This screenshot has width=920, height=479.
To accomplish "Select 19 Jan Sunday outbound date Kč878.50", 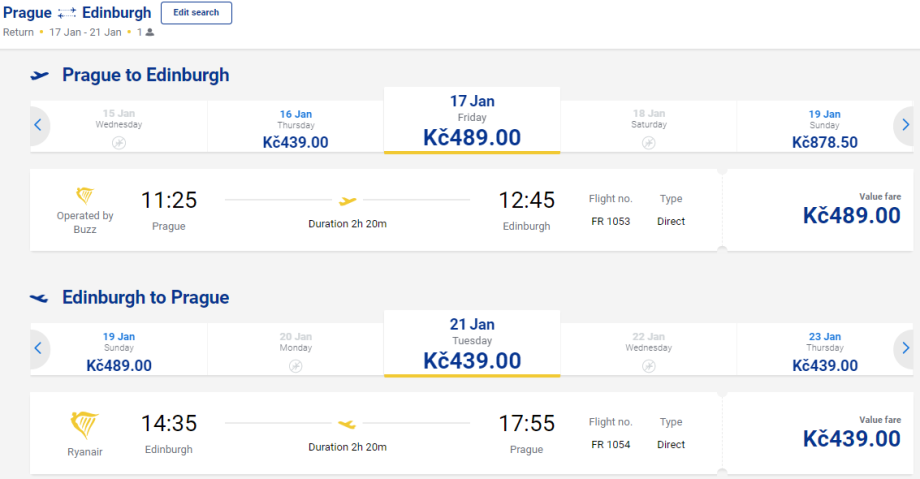I will point(824,128).
